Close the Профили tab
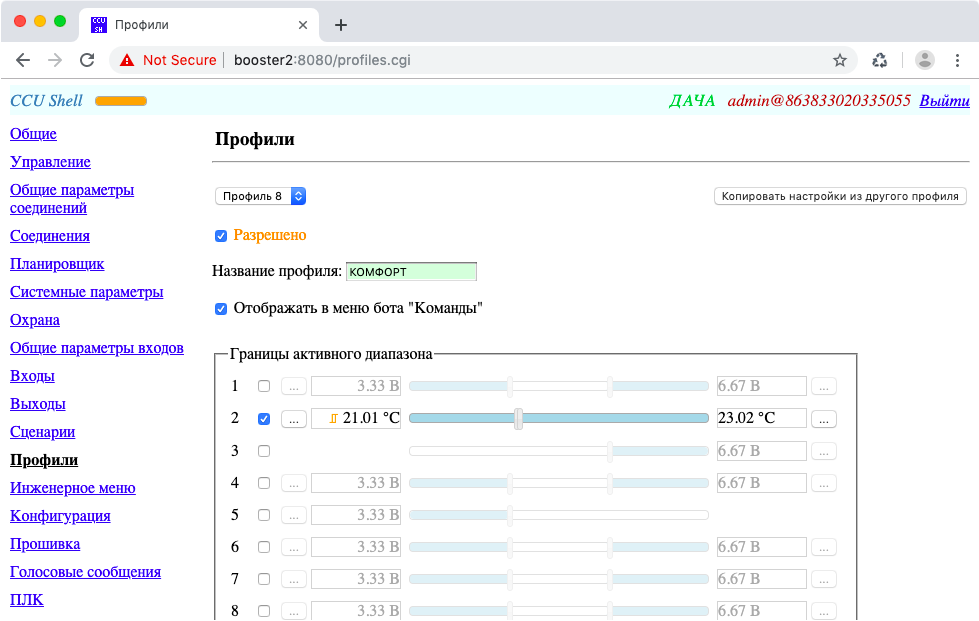The image size is (979, 621). coord(303,25)
